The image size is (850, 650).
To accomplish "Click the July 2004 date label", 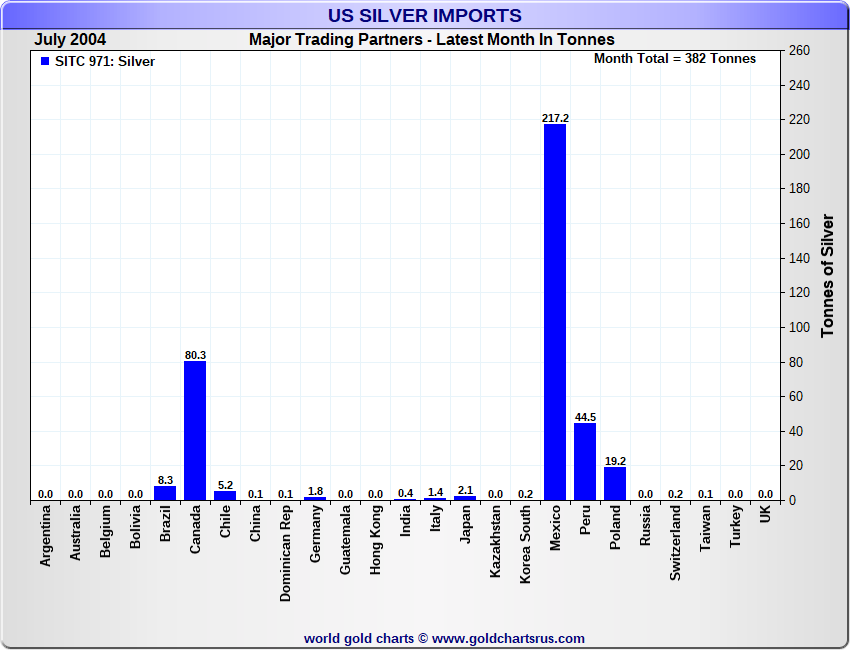I will pos(70,39).
